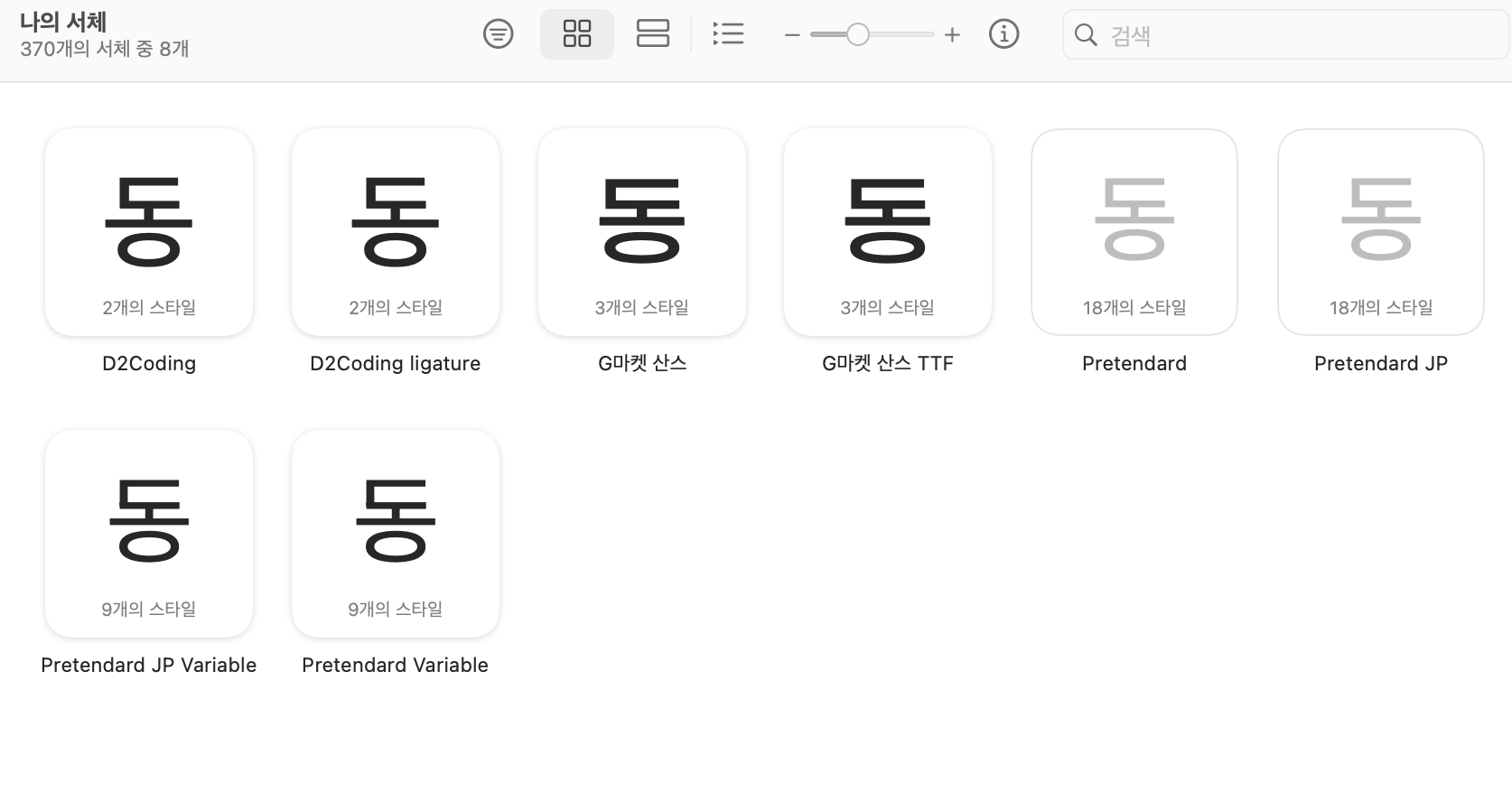Switch to list view icon
Image resolution: width=1512 pixels, height=811 pixels.
coord(728,34)
